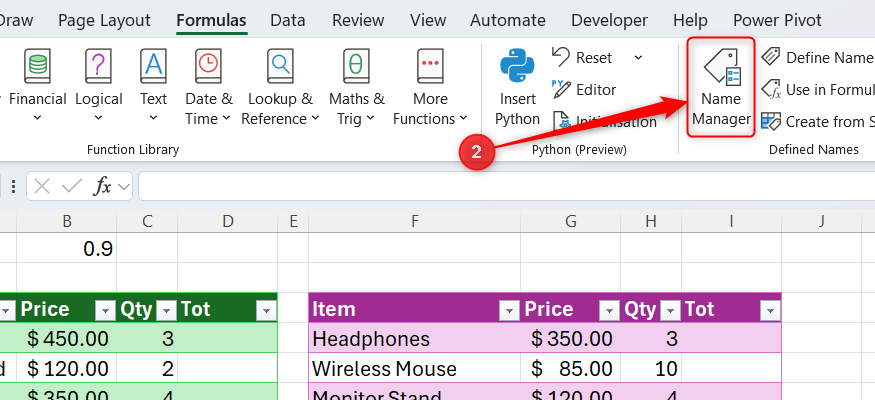This screenshot has width=875, height=400.
Task: Open green table Qty filter dropdown
Action: (165, 310)
